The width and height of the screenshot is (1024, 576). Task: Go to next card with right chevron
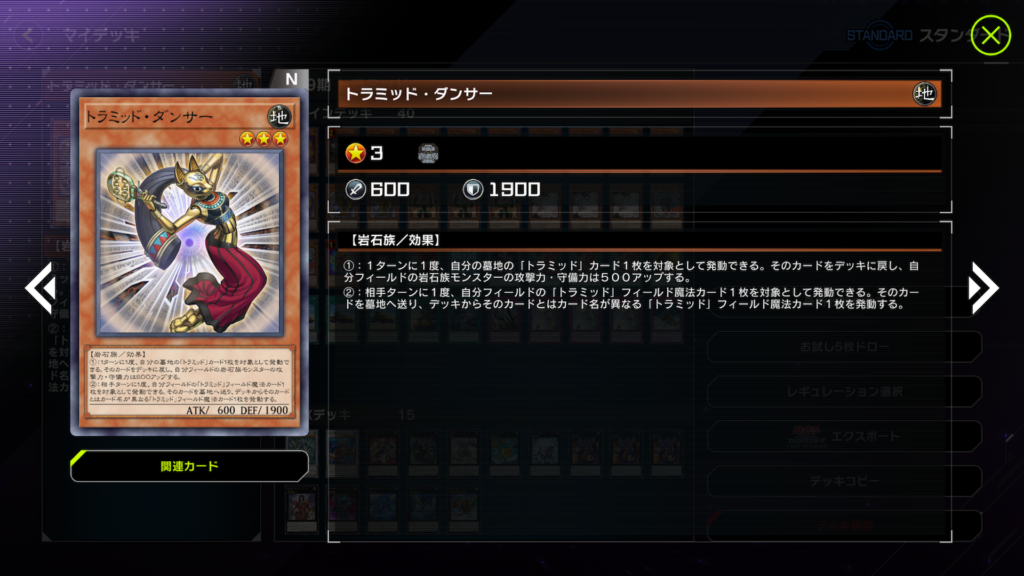pyautogui.click(x=983, y=288)
